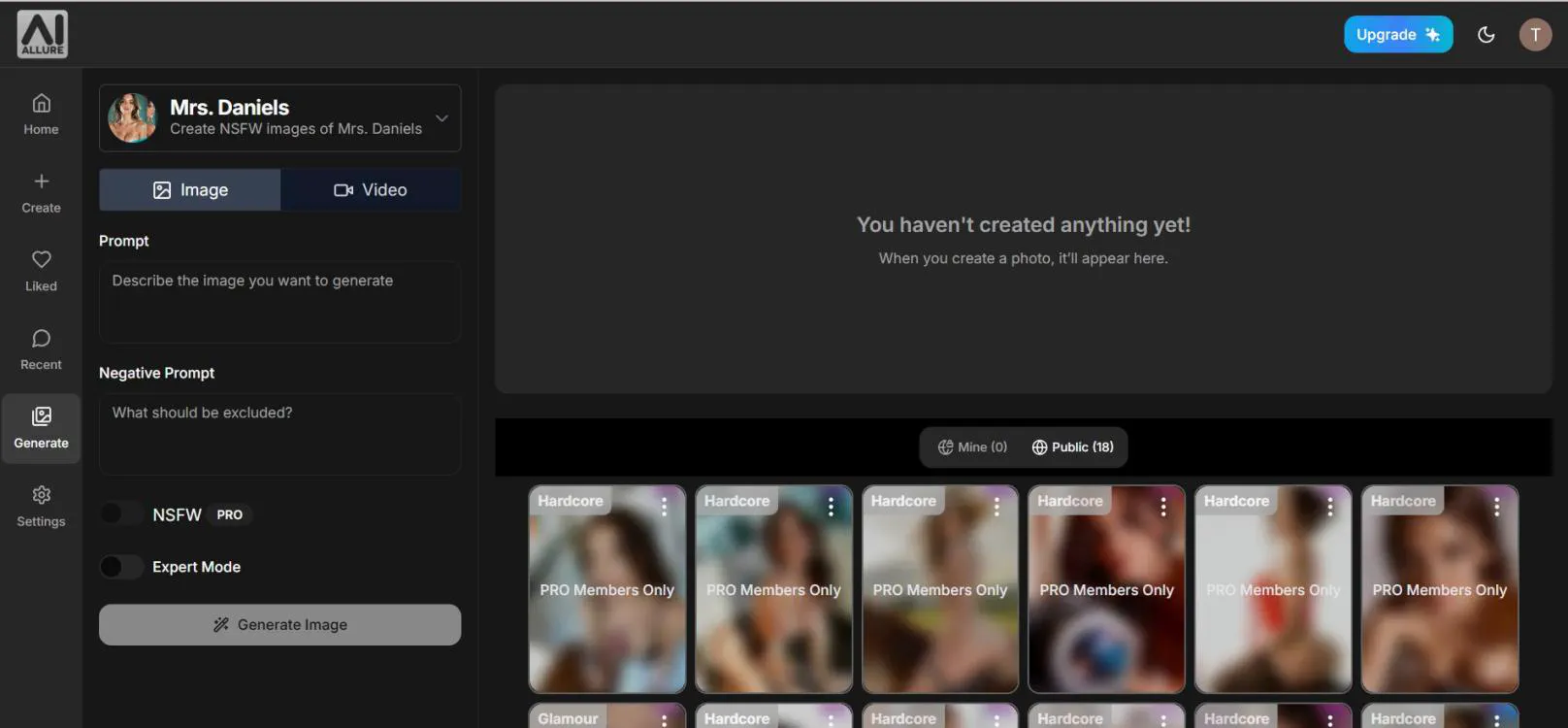Select the Image tab
Image resolution: width=1568 pixels, height=728 pixels.
point(190,190)
